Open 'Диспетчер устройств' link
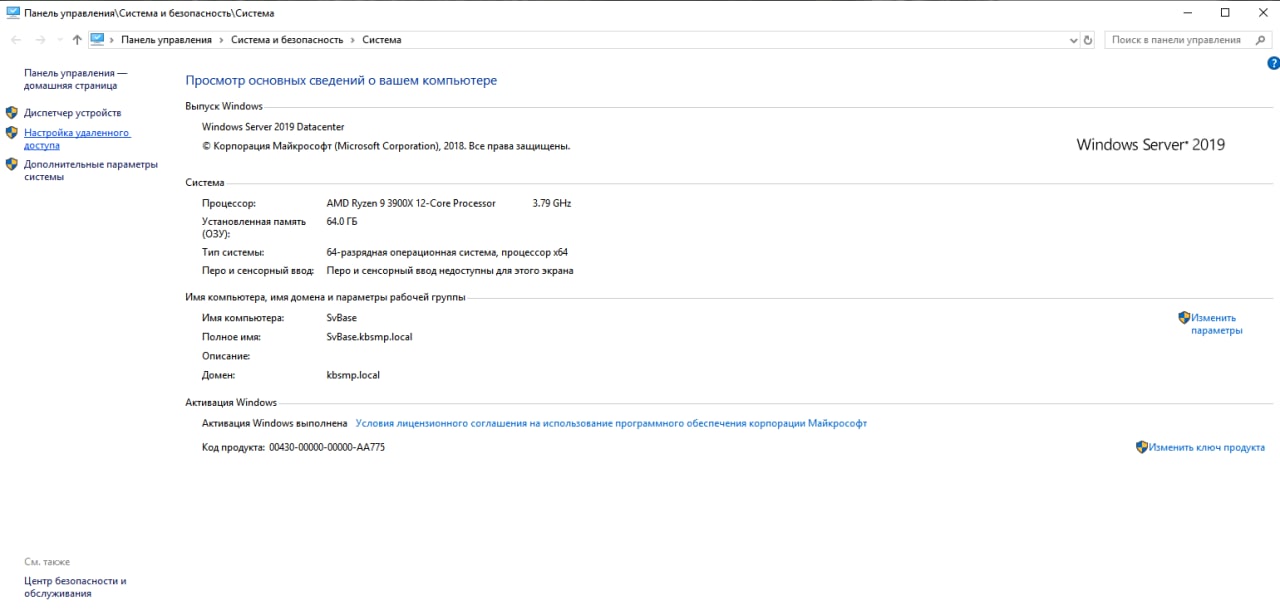 click(72, 113)
